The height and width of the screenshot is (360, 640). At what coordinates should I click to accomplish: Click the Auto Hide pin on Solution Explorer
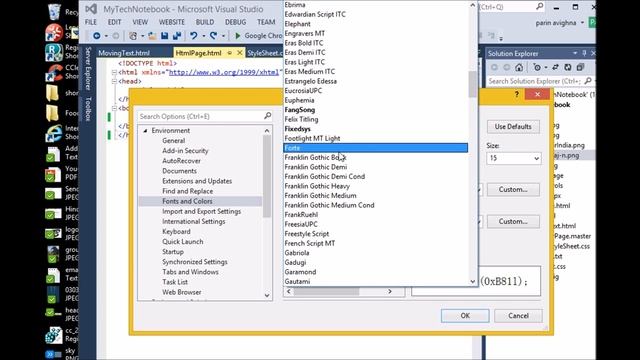(x=584, y=53)
